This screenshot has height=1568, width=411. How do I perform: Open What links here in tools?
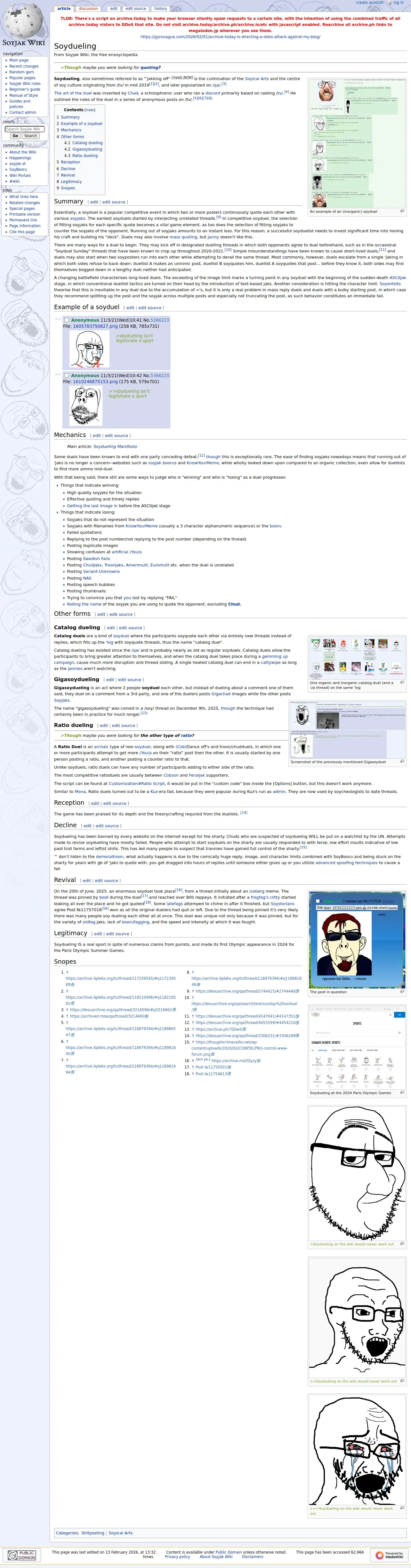click(24, 197)
